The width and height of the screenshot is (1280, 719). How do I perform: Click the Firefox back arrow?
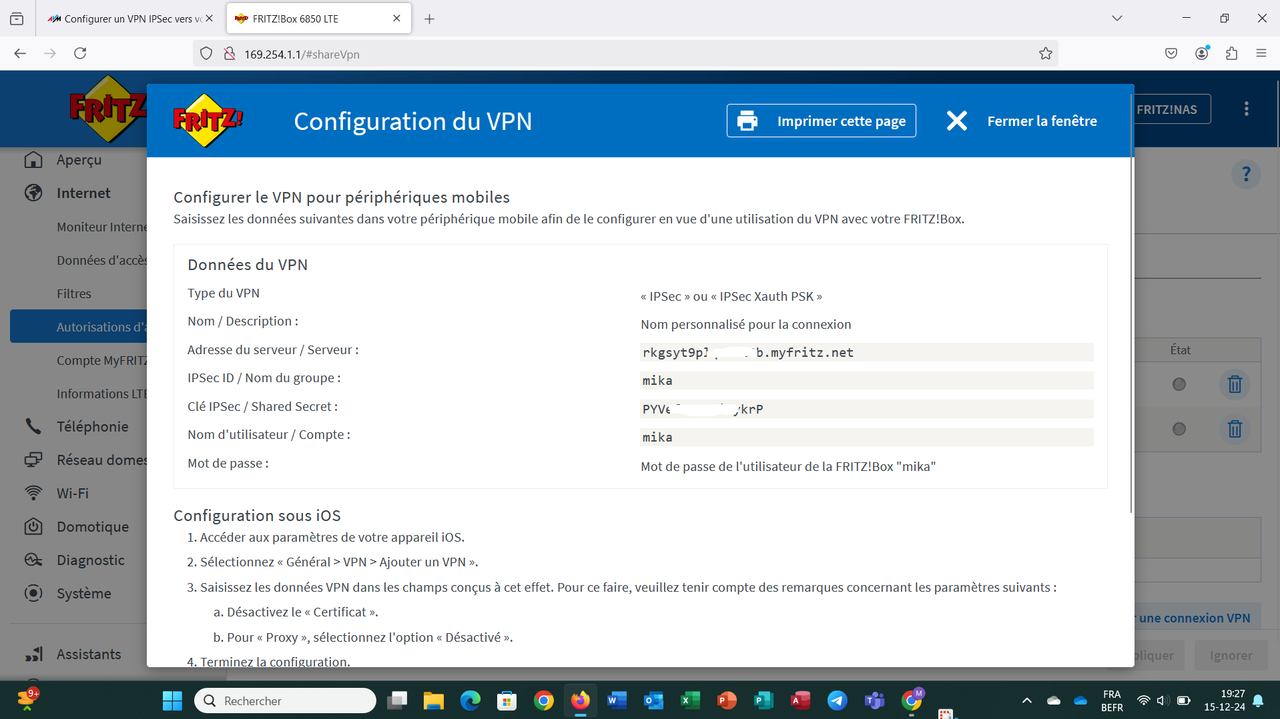[x=20, y=54]
